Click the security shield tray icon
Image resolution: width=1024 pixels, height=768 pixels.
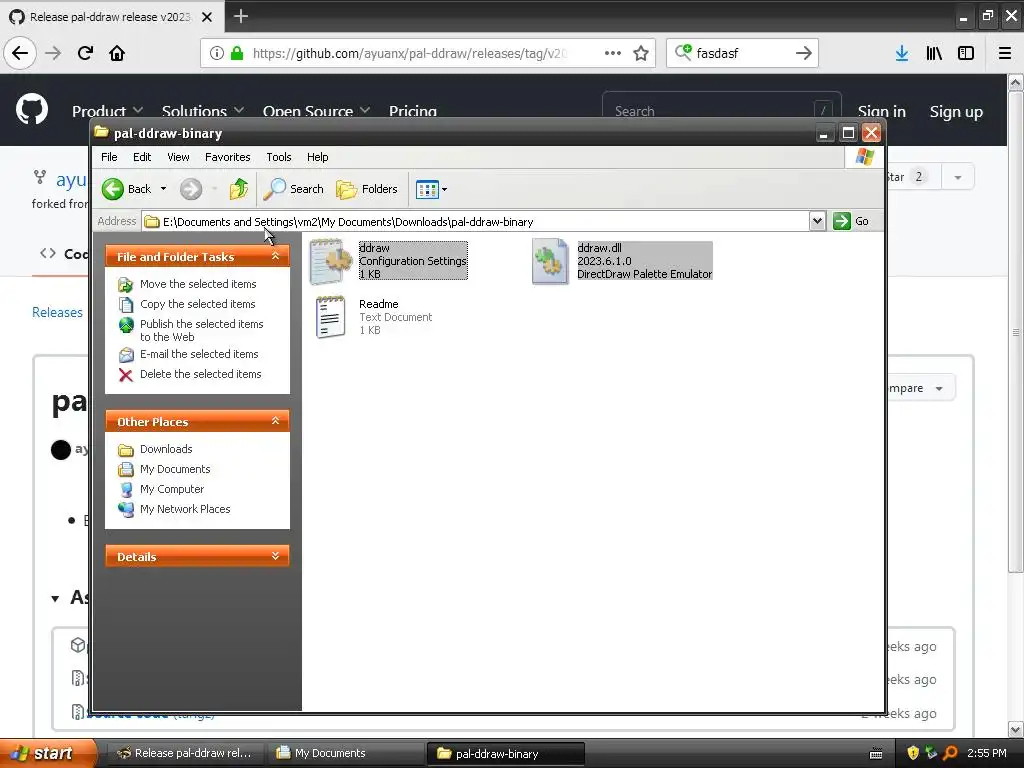[x=913, y=753]
